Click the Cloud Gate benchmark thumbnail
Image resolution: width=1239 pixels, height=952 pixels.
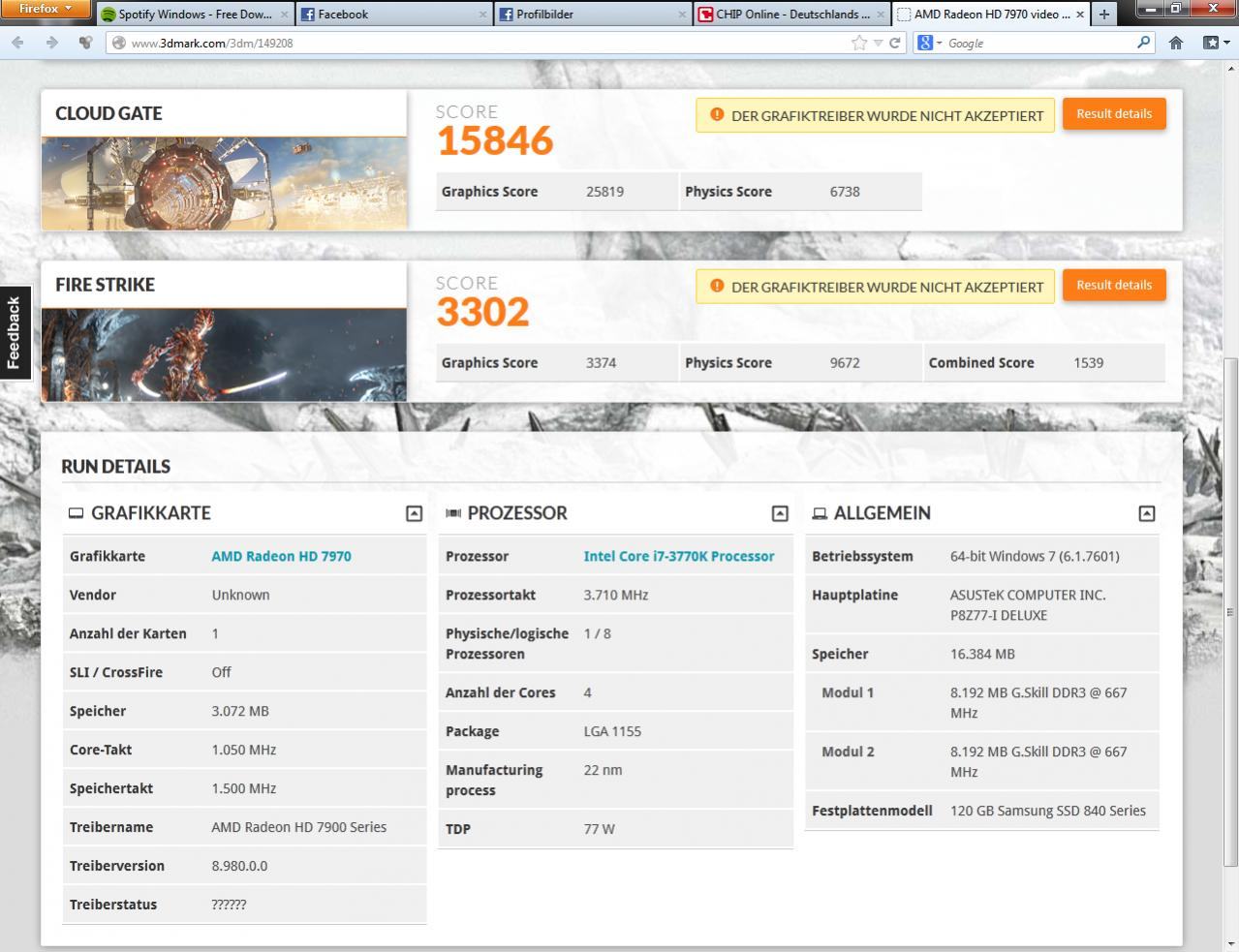224,183
